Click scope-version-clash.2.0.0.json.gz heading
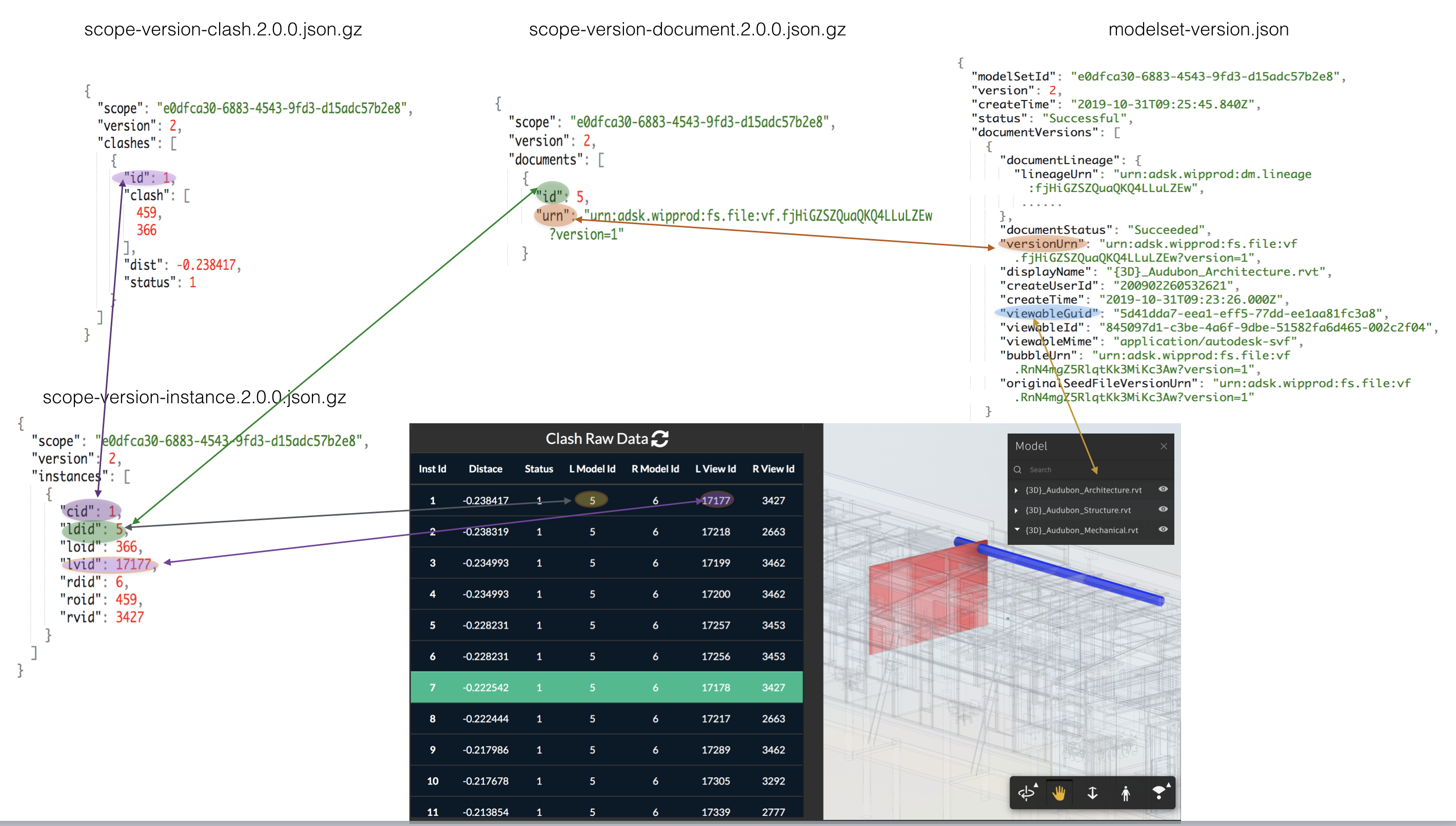Viewport: 1456px width, 826px height. pyautogui.click(x=223, y=30)
